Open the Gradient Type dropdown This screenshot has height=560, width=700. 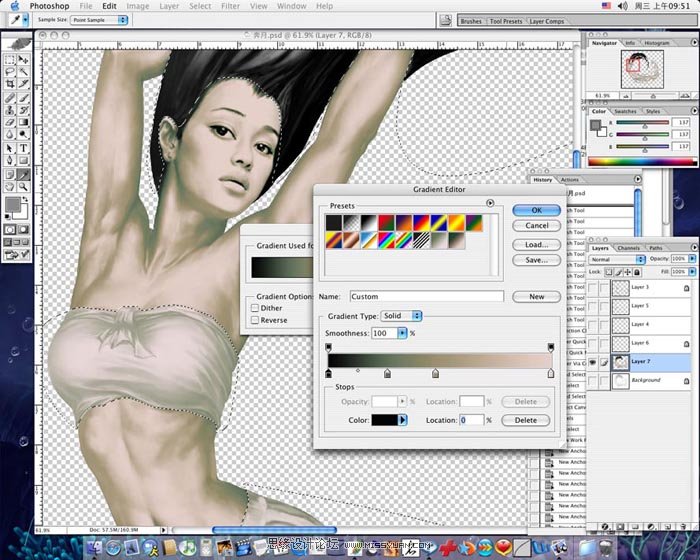tap(401, 316)
